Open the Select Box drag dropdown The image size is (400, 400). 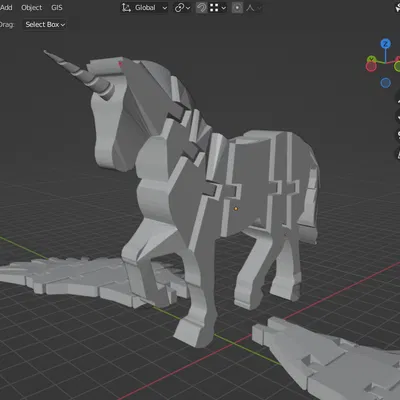coord(45,24)
